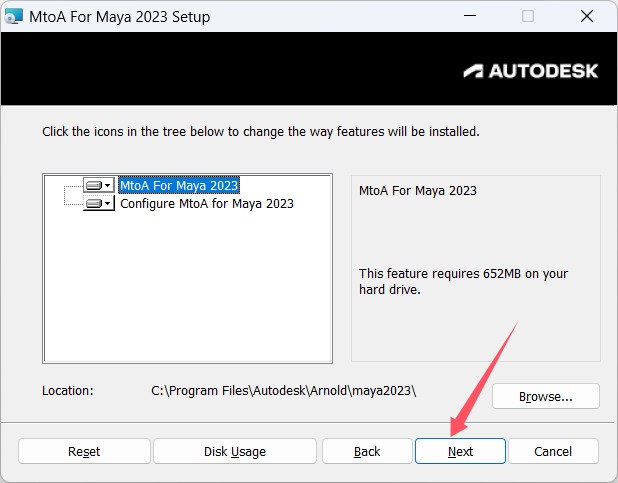The image size is (618, 483).
Task: Open the MtoA For Maya 2023 feature drive icon dropdown
Action: pos(98,186)
